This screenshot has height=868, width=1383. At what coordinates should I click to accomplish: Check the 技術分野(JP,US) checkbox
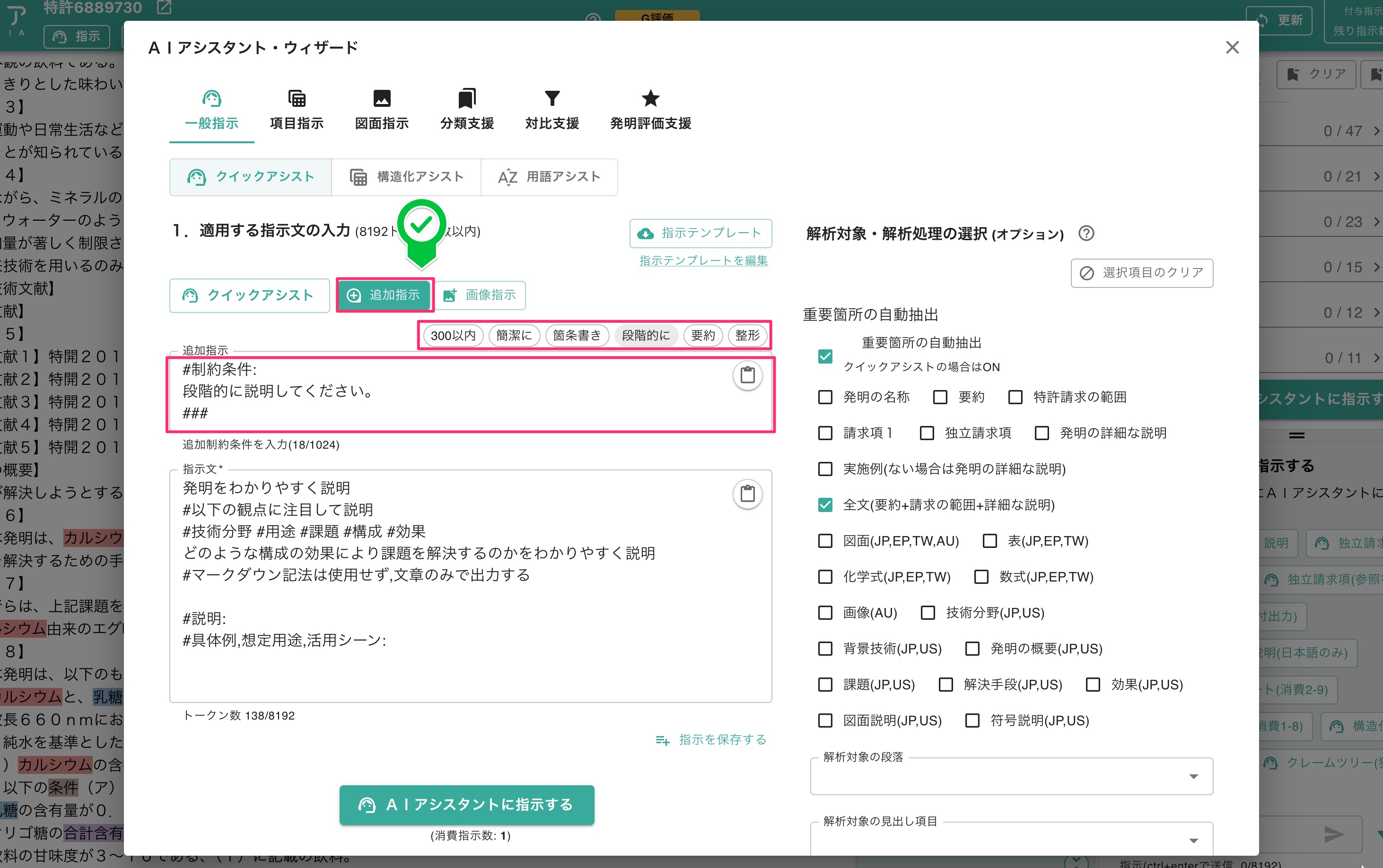928,613
